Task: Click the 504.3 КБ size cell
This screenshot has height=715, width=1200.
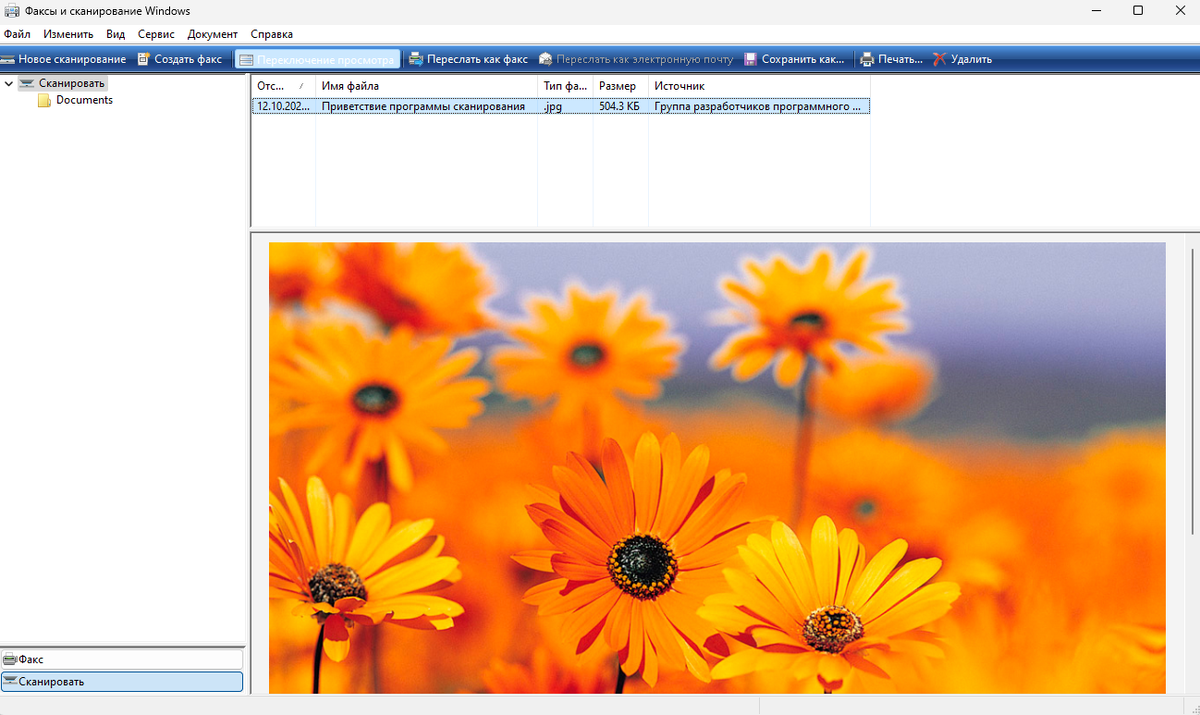Action: click(619, 106)
